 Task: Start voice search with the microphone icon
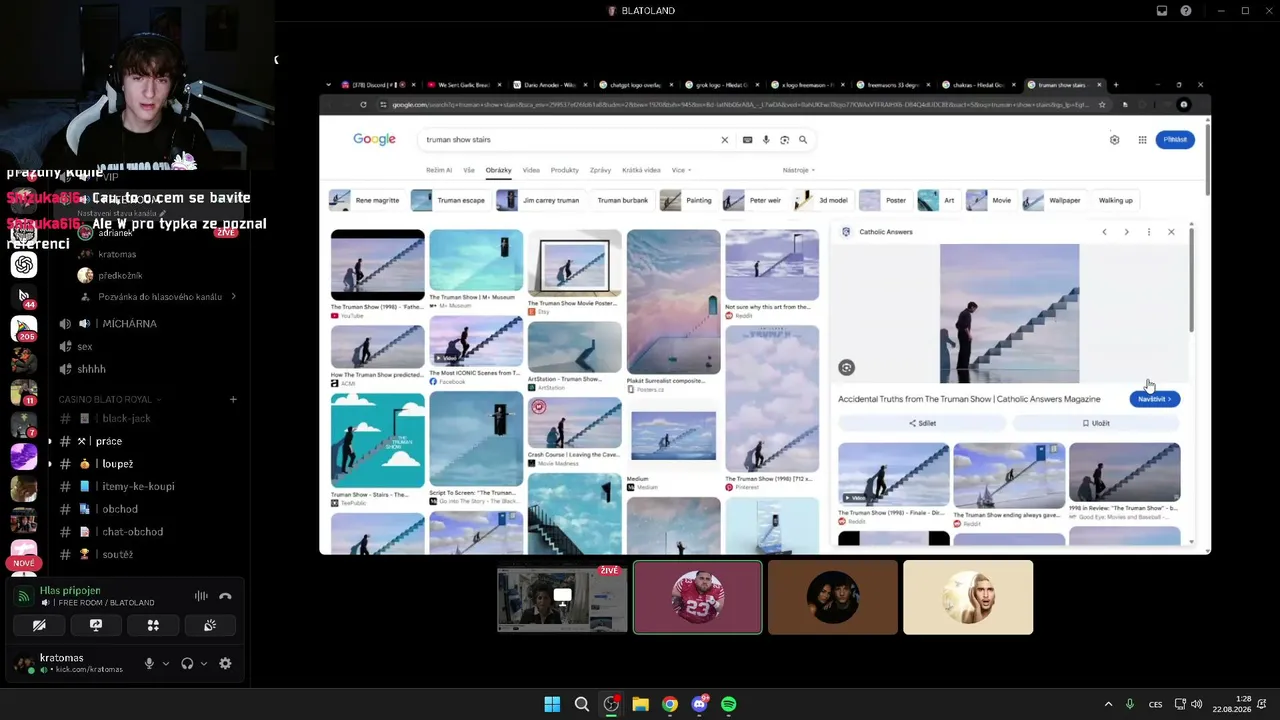766,140
